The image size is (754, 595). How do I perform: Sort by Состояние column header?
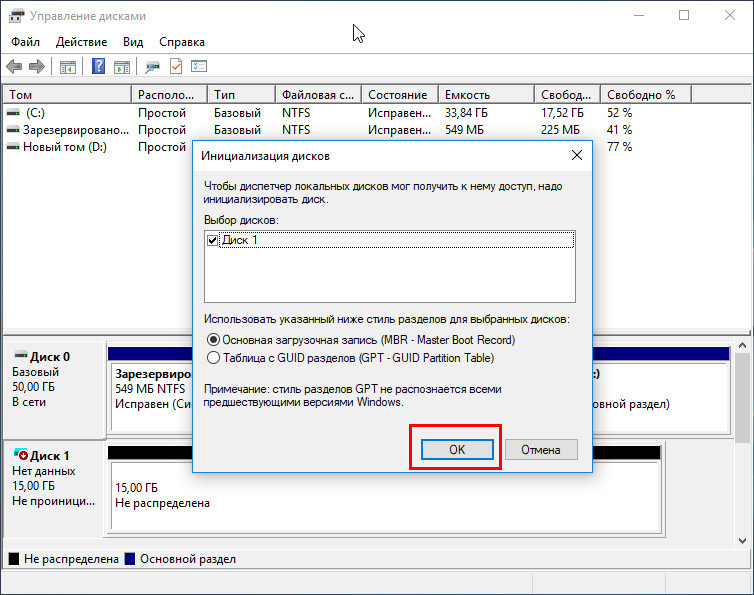(400, 94)
